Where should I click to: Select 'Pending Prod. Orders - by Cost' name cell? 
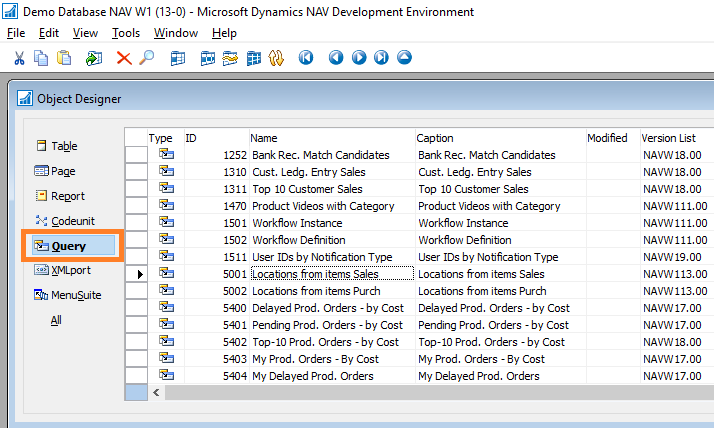(332, 325)
